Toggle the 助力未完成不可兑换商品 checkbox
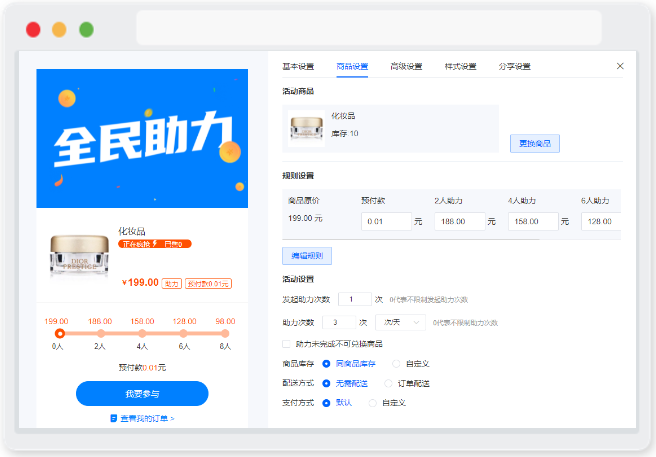The width and height of the screenshot is (656, 457). coord(286,344)
